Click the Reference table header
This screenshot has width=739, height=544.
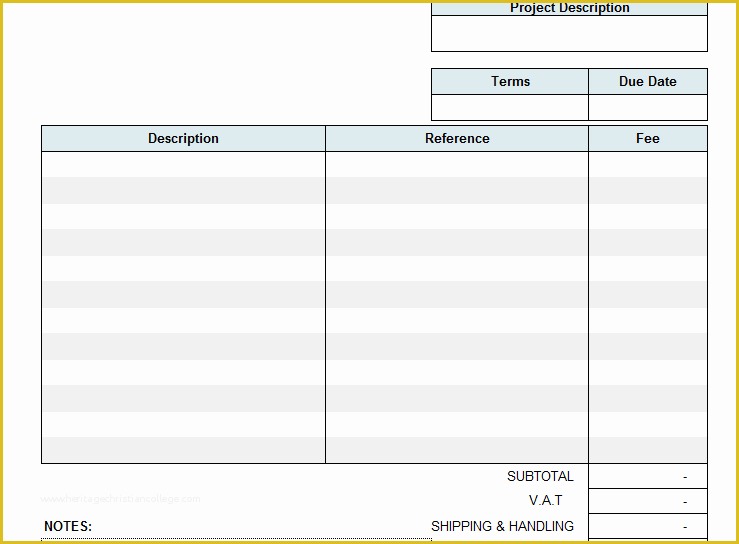click(457, 139)
